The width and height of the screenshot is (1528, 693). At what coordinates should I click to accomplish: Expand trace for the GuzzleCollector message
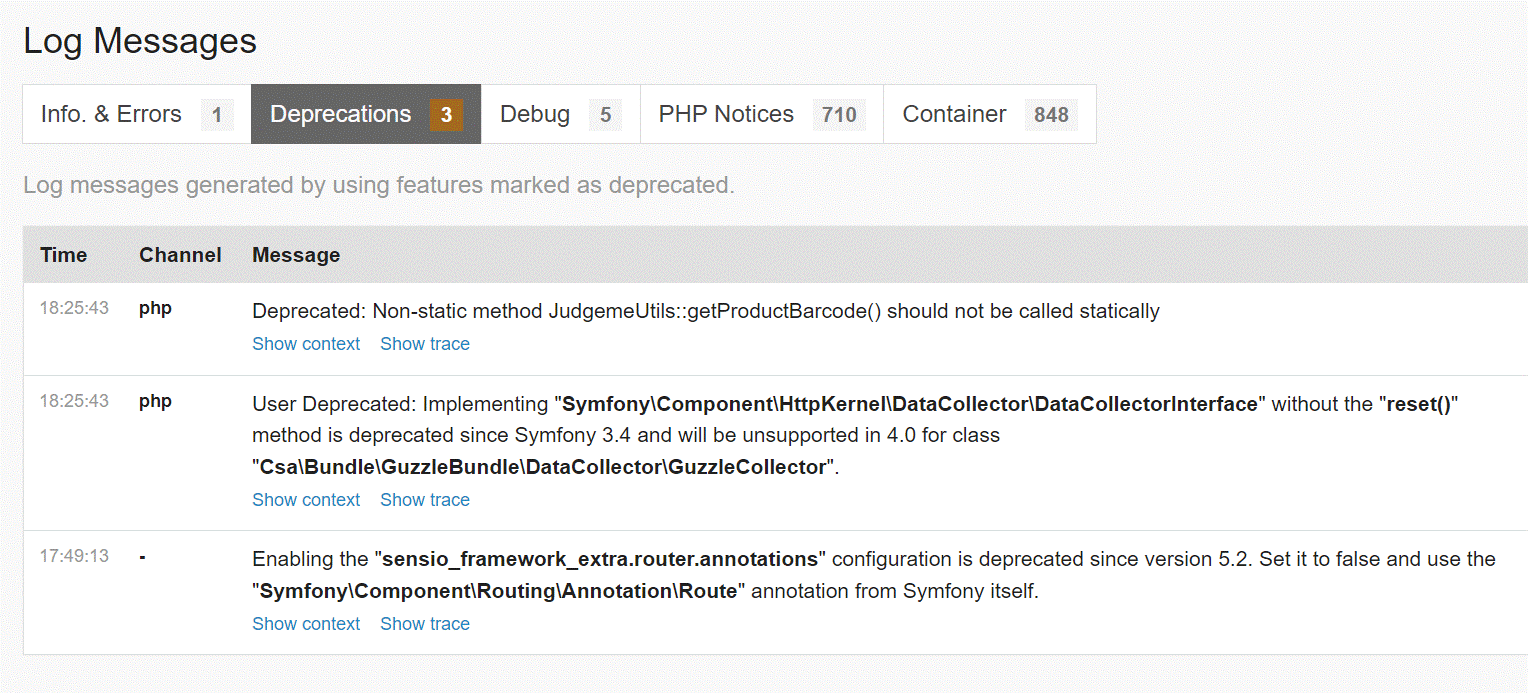pyautogui.click(x=425, y=500)
